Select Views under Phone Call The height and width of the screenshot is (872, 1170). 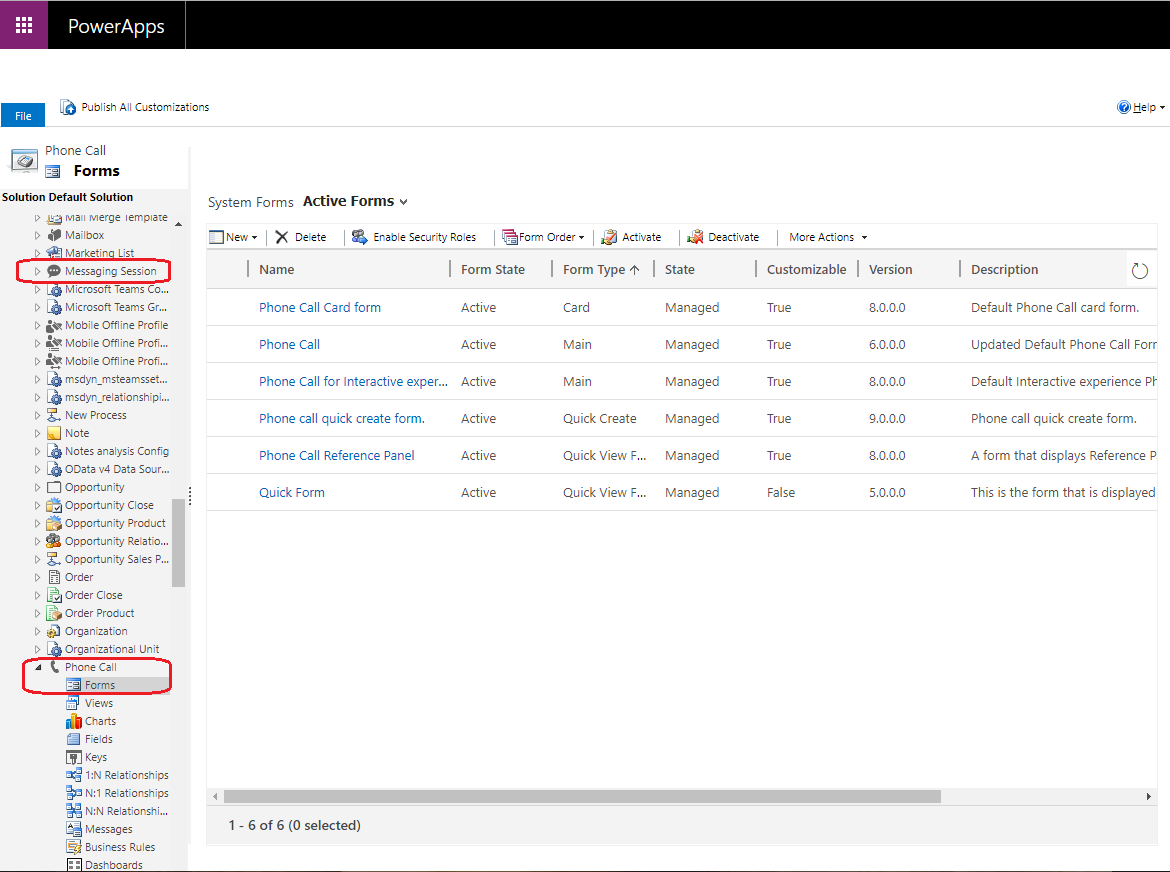click(x=98, y=703)
